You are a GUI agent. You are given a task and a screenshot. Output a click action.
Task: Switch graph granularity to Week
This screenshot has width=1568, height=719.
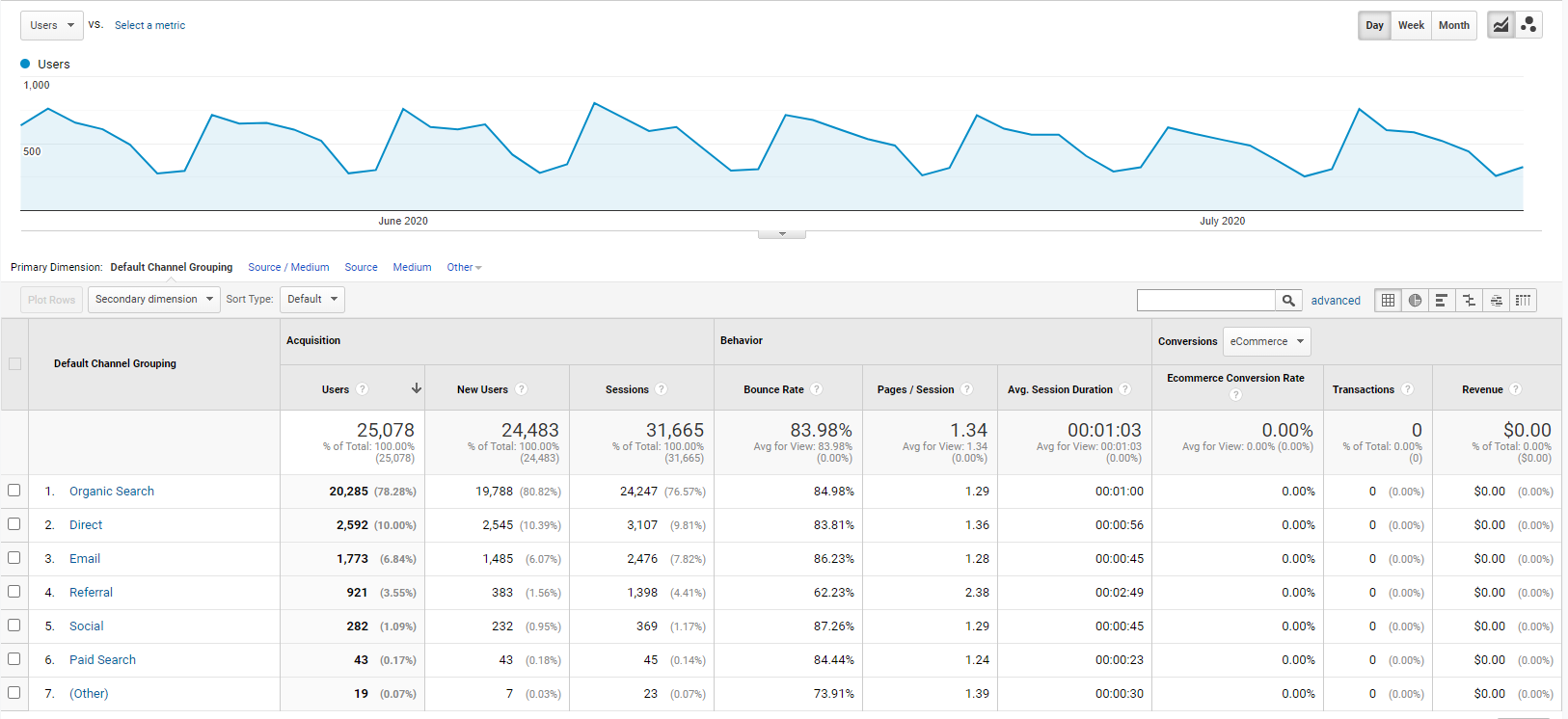point(1411,25)
